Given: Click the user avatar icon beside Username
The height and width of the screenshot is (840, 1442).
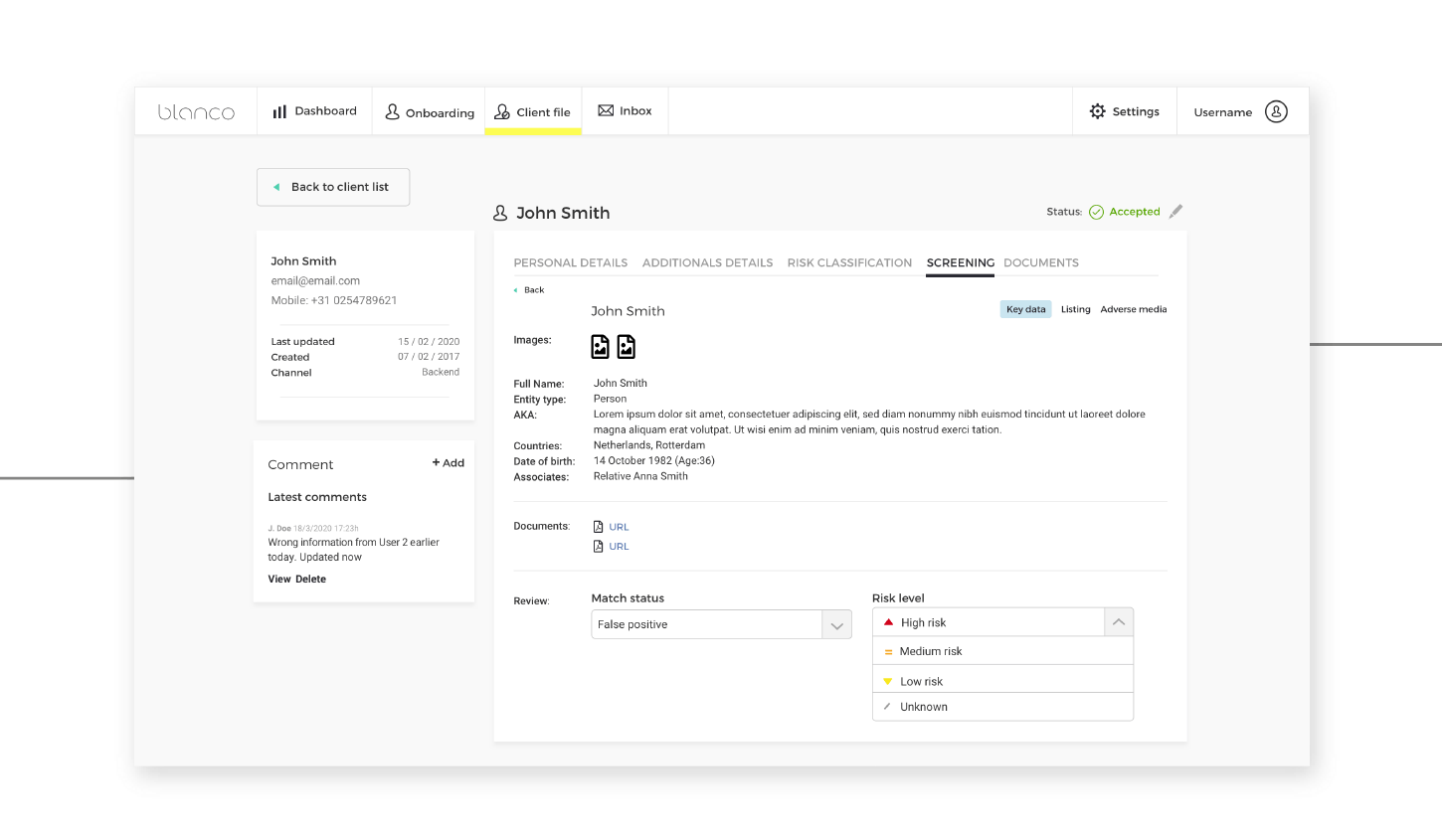Looking at the screenshot, I should [x=1276, y=111].
